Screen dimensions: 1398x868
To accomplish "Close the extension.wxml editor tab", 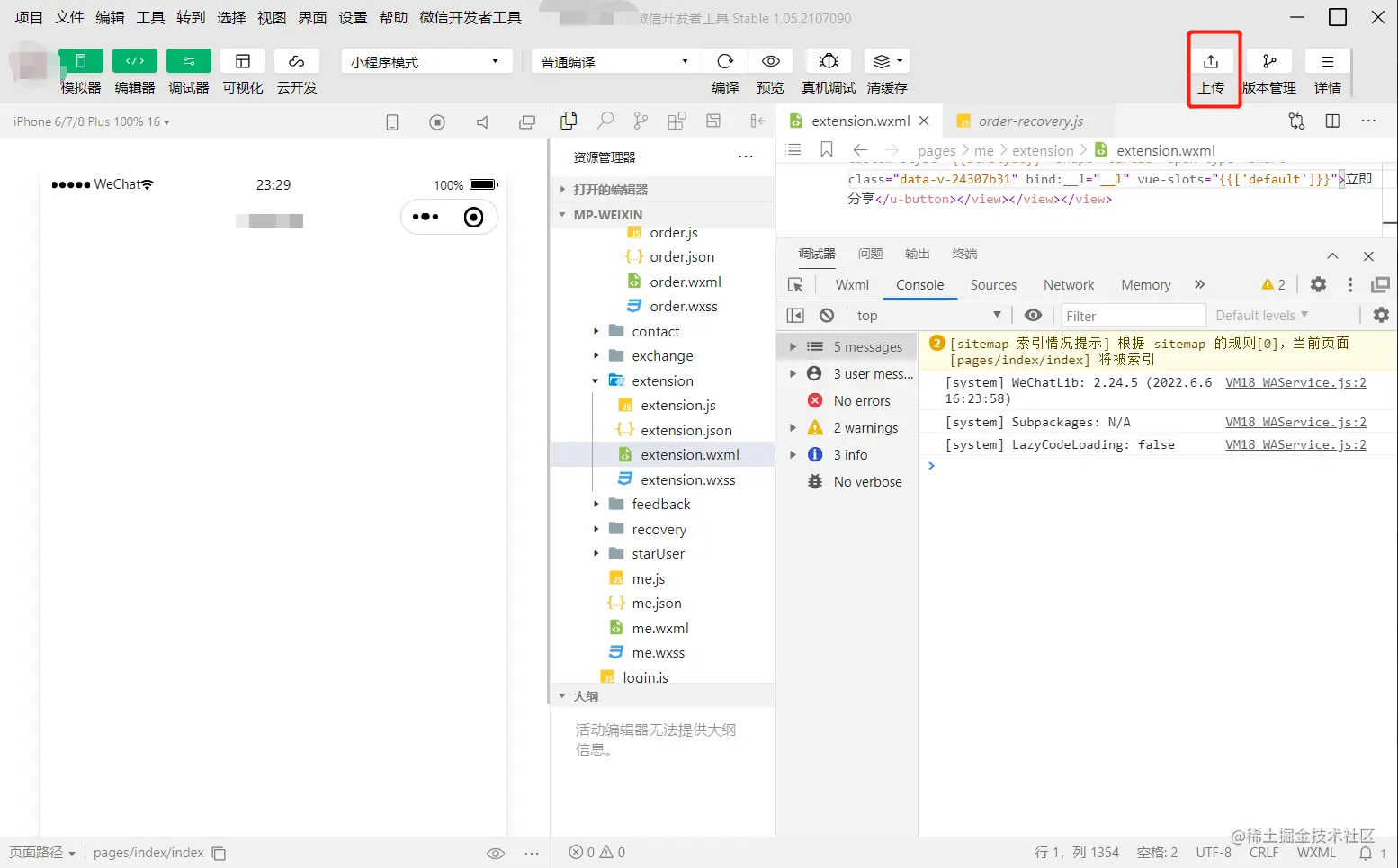I will 924,121.
